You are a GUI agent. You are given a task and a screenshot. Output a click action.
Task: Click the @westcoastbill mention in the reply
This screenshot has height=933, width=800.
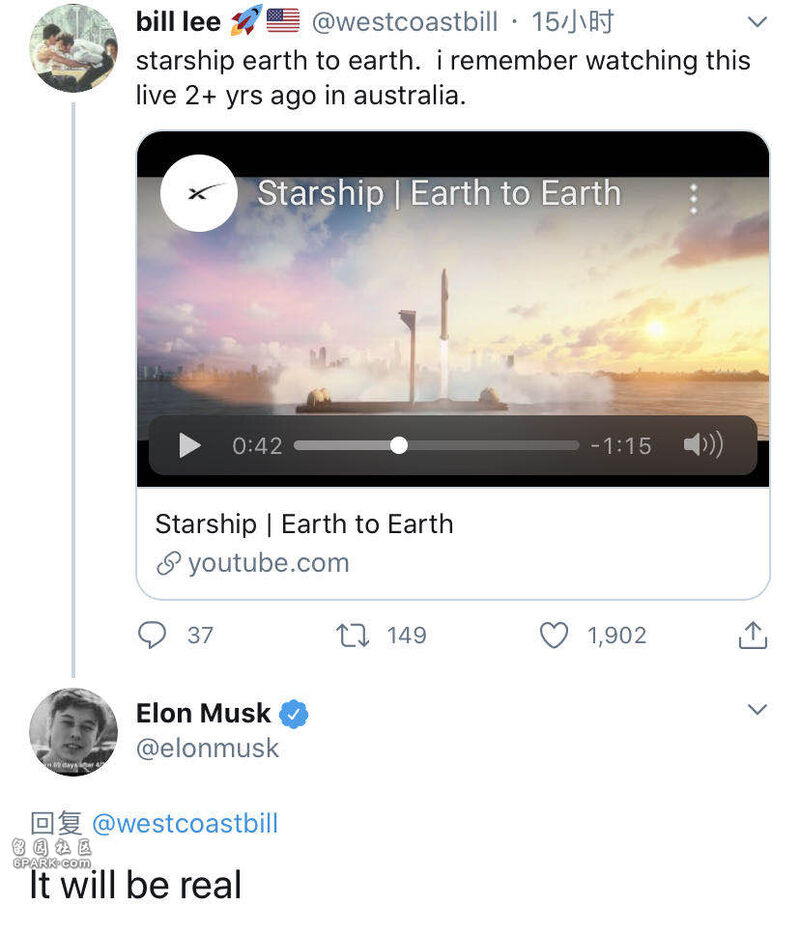(x=185, y=824)
